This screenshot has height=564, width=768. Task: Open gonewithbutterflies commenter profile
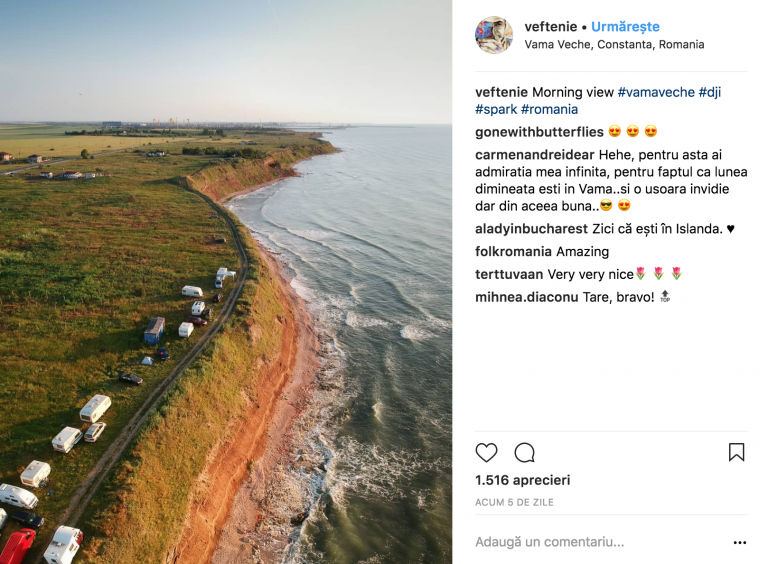(539, 132)
